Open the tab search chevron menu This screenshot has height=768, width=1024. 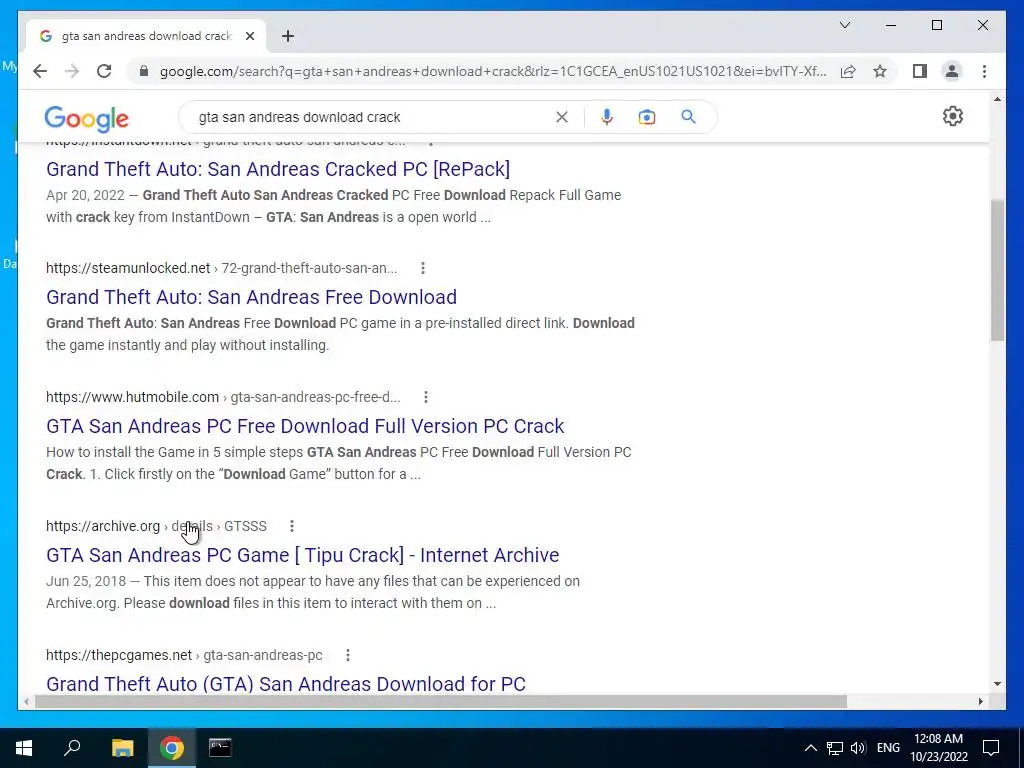844,25
